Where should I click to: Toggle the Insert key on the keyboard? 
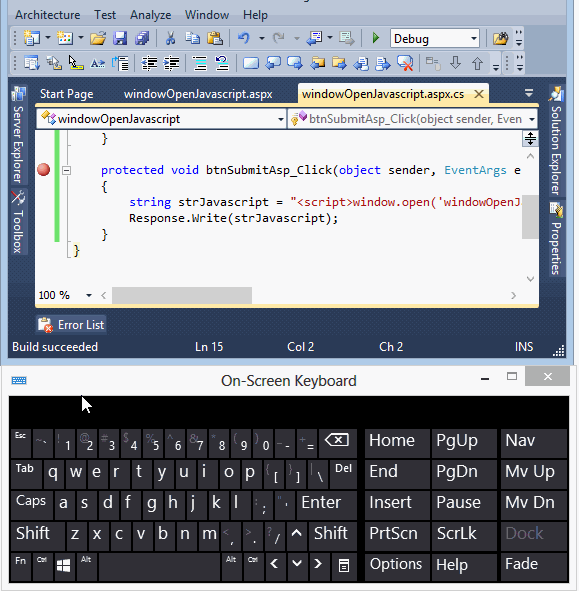[397, 505]
